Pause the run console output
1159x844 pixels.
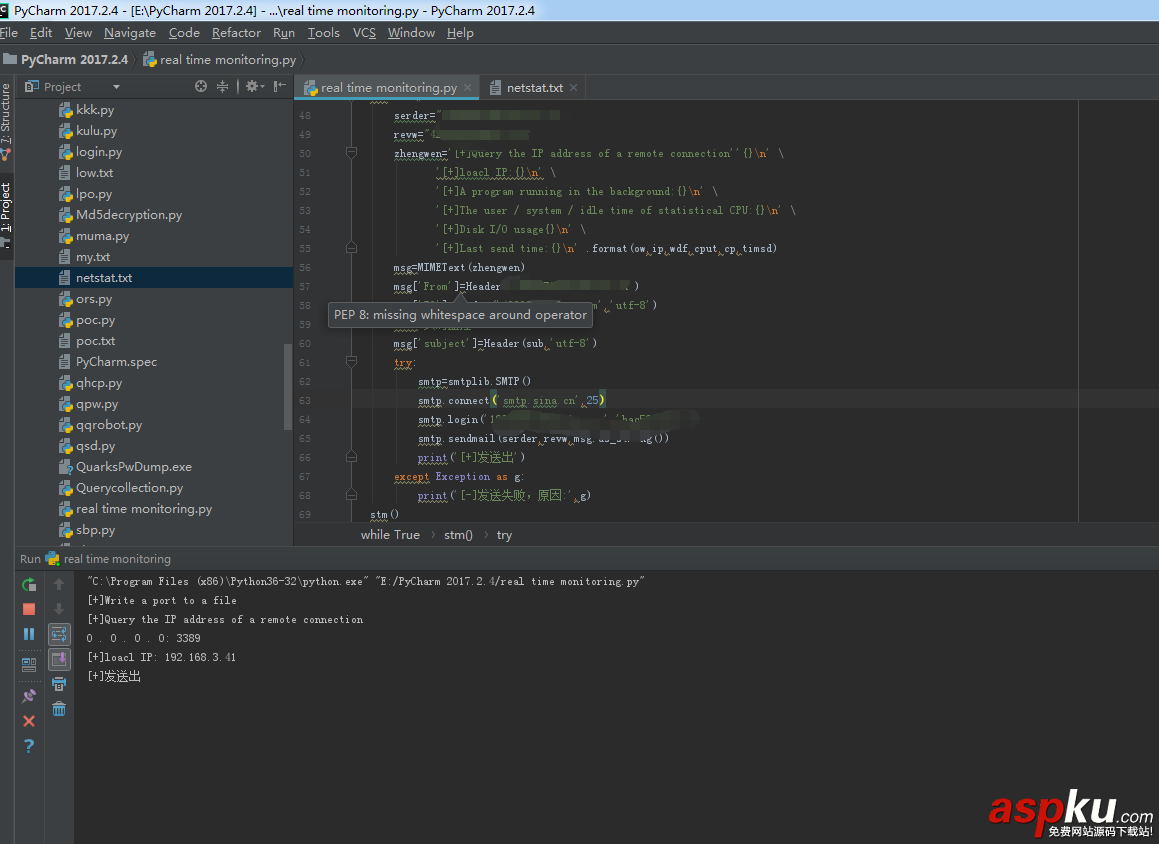coord(29,633)
